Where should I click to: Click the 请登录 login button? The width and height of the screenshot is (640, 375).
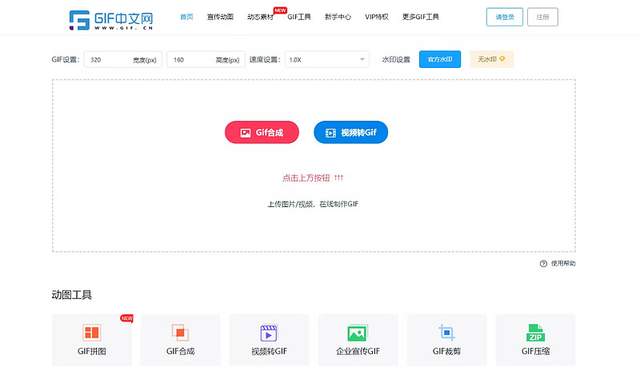[504, 17]
